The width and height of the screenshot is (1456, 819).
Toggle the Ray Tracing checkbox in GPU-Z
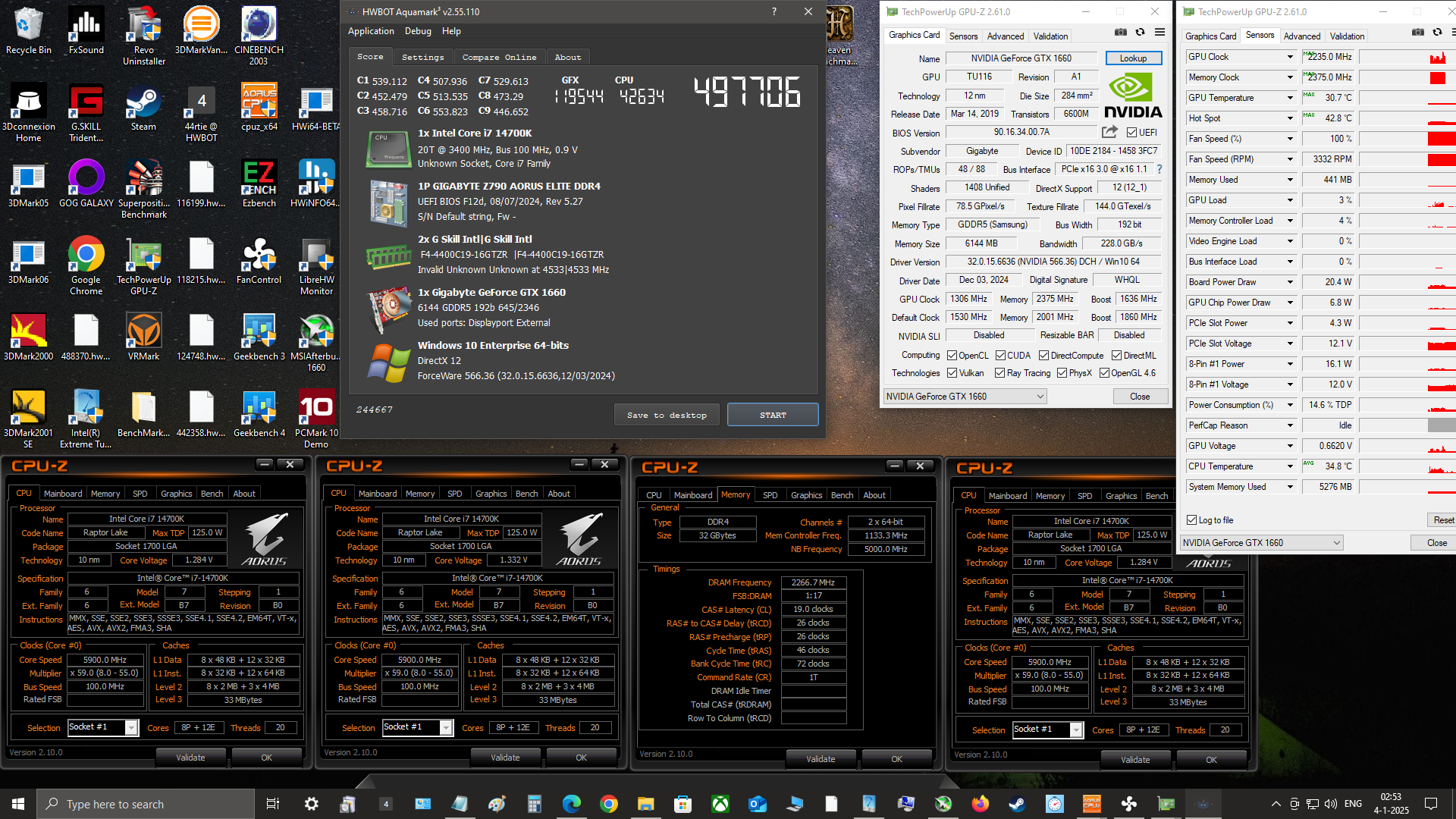click(999, 373)
